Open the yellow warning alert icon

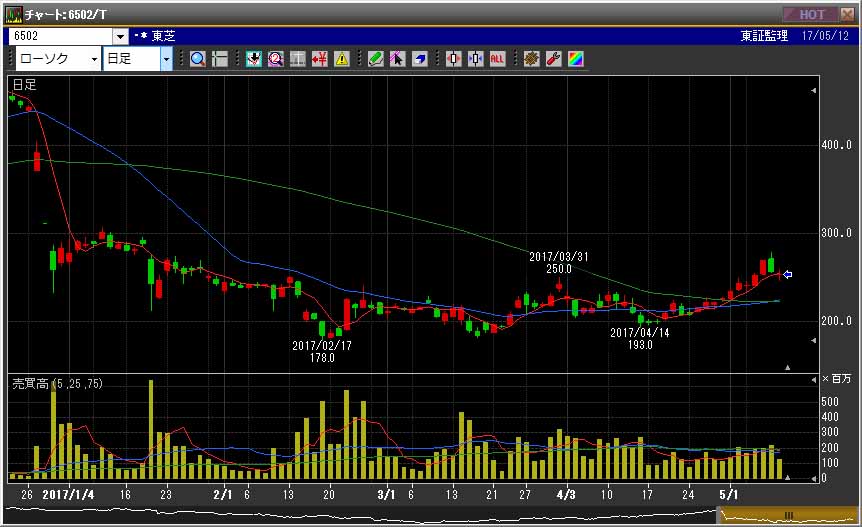coord(342,59)
